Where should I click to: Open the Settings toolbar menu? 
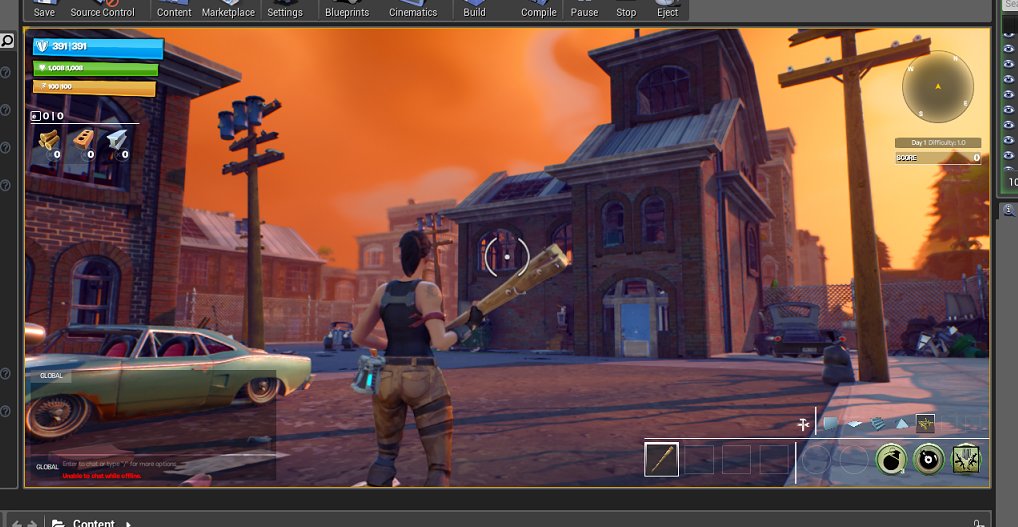[285, 9]
